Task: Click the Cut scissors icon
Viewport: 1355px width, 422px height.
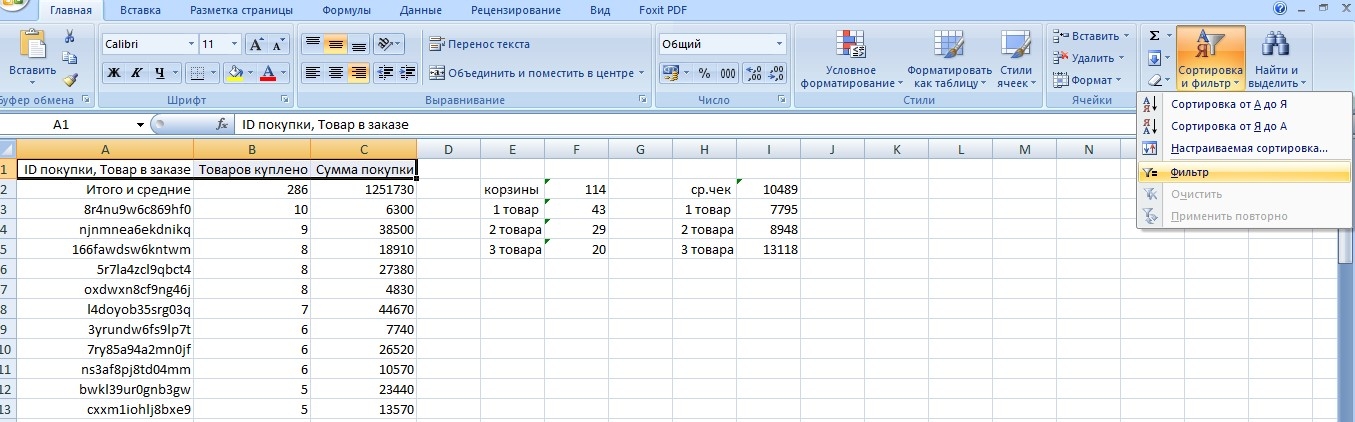Action: pos(70,35)
